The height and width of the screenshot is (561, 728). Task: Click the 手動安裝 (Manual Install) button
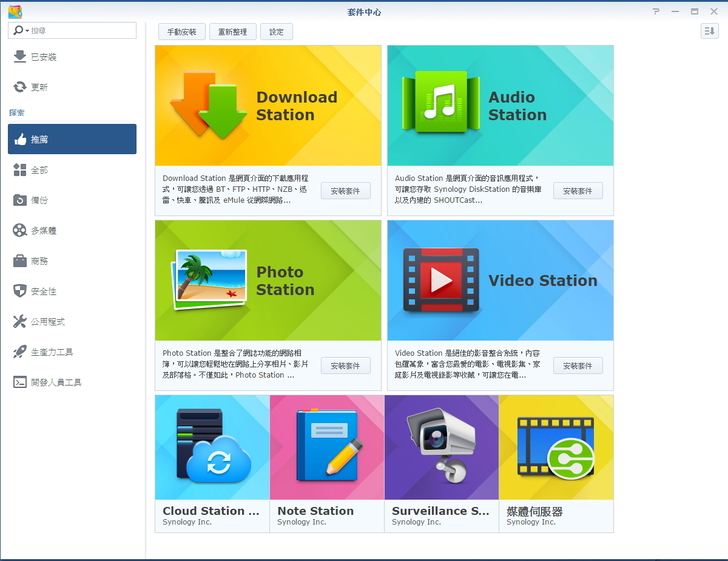coord(181,32)
